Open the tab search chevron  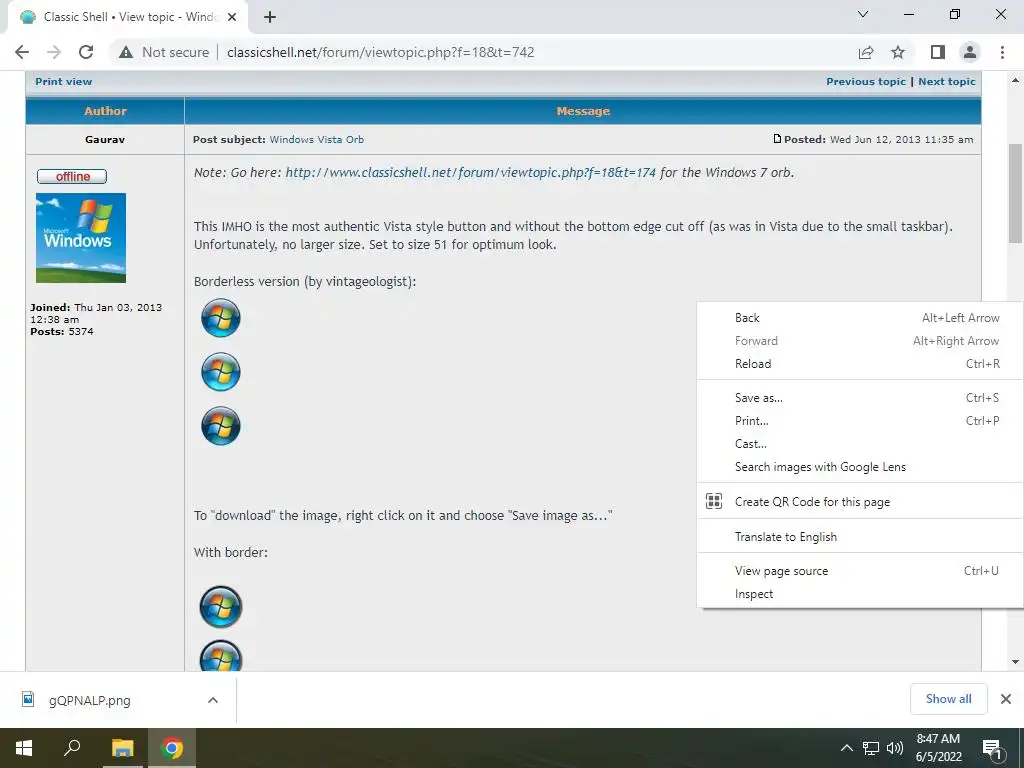point(863,14)
